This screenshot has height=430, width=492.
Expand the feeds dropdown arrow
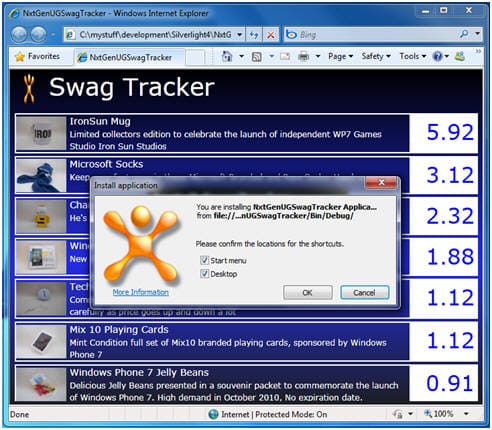tap(271, 57)
